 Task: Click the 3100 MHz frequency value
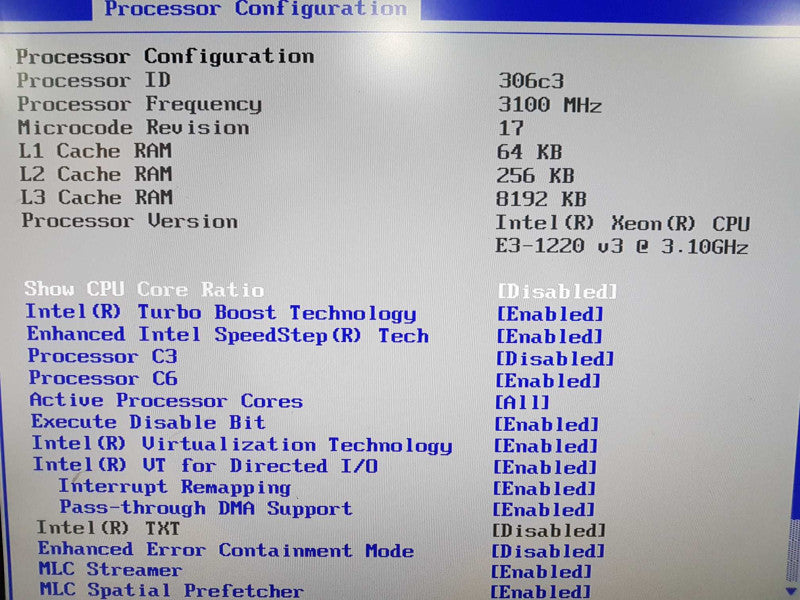550,105
